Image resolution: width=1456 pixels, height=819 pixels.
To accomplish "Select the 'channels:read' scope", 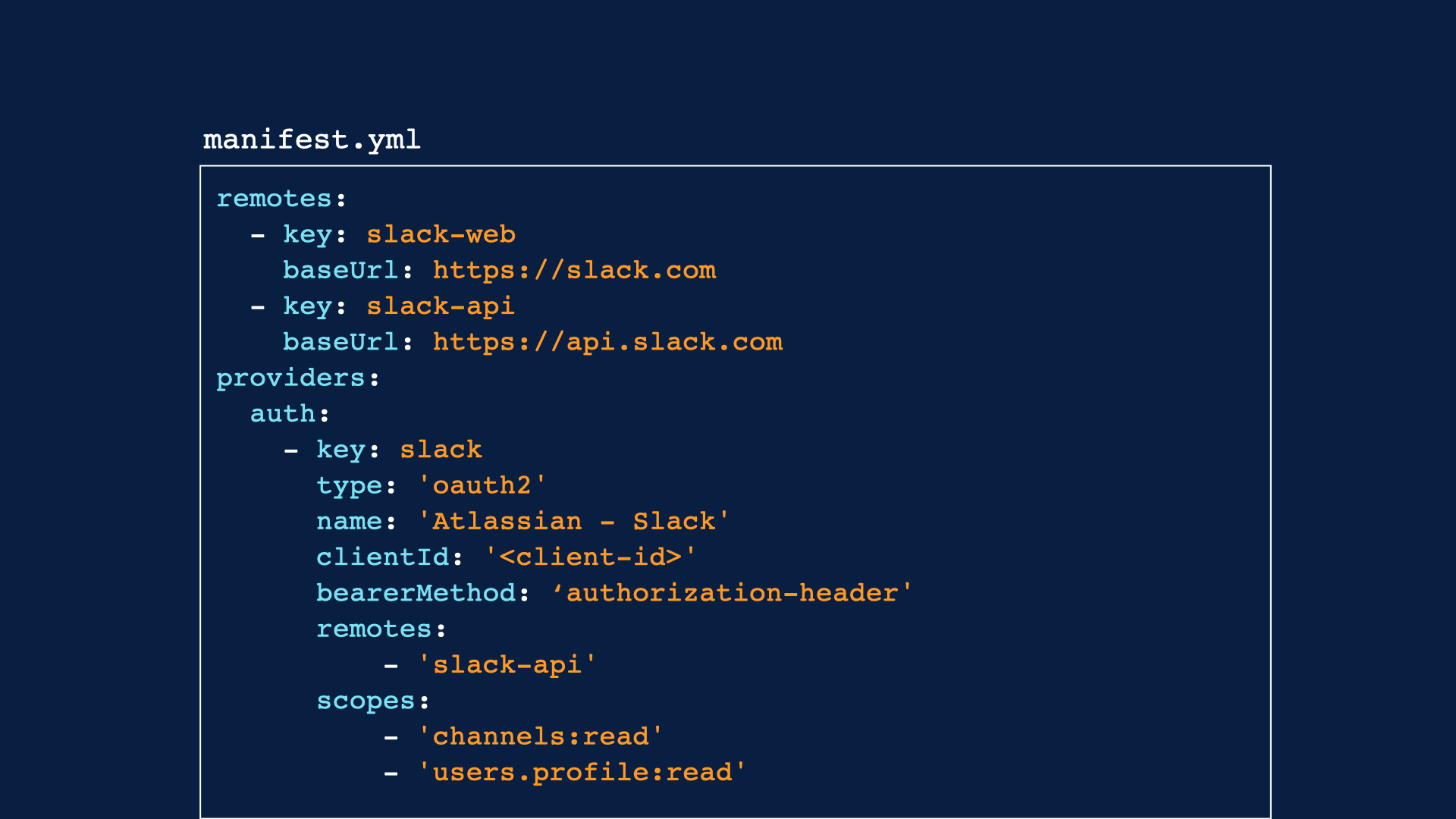I will coord(540,737).
